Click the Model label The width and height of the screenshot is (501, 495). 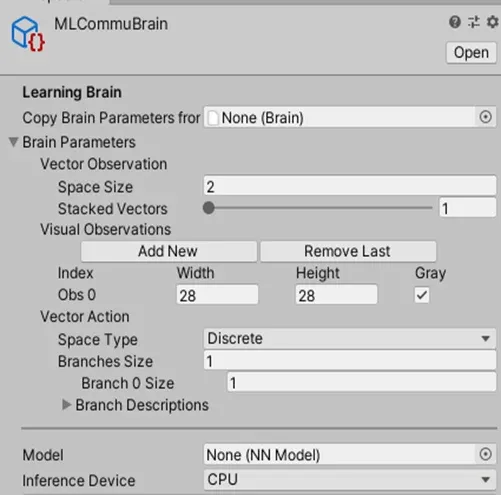click(x=43, y=455)
